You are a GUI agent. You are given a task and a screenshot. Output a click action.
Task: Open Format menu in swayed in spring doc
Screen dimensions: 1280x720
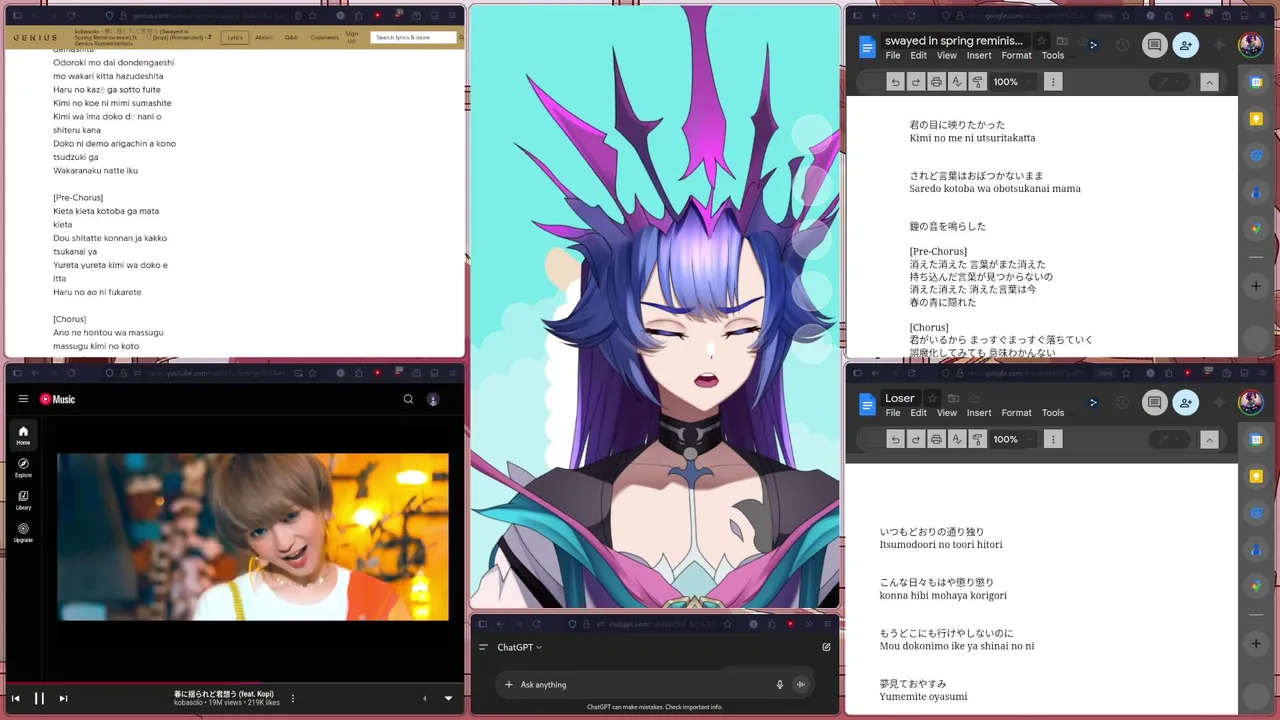tap(1016, 55)
